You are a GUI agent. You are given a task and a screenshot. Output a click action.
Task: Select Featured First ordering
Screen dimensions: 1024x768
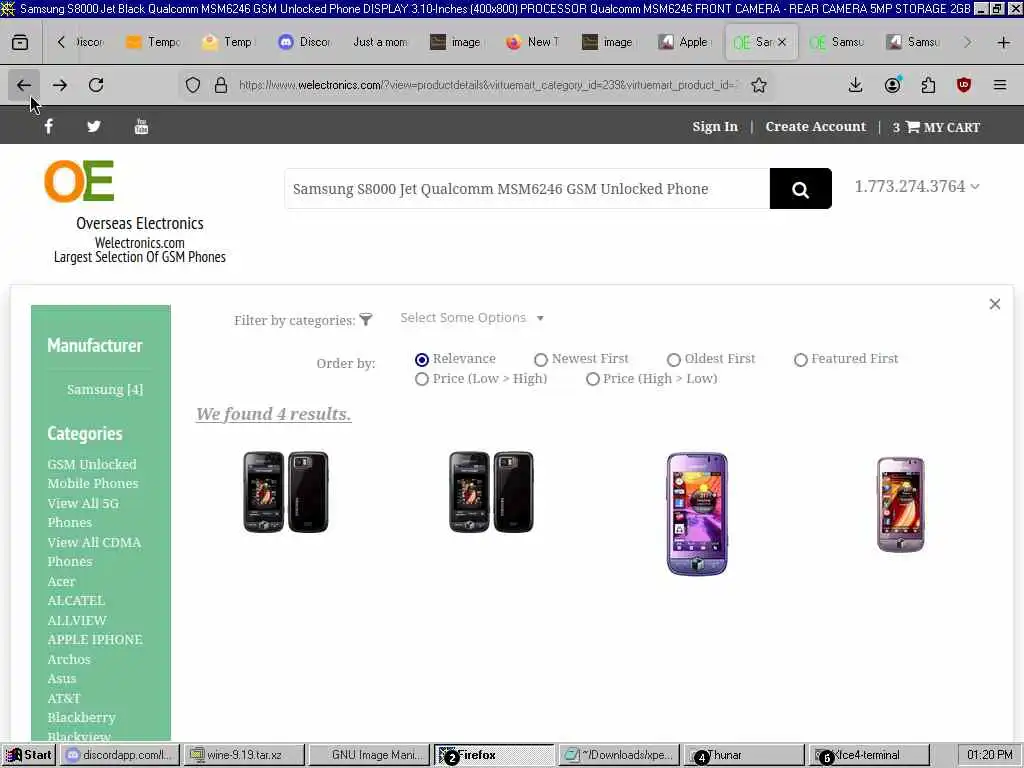click(801, 360)
